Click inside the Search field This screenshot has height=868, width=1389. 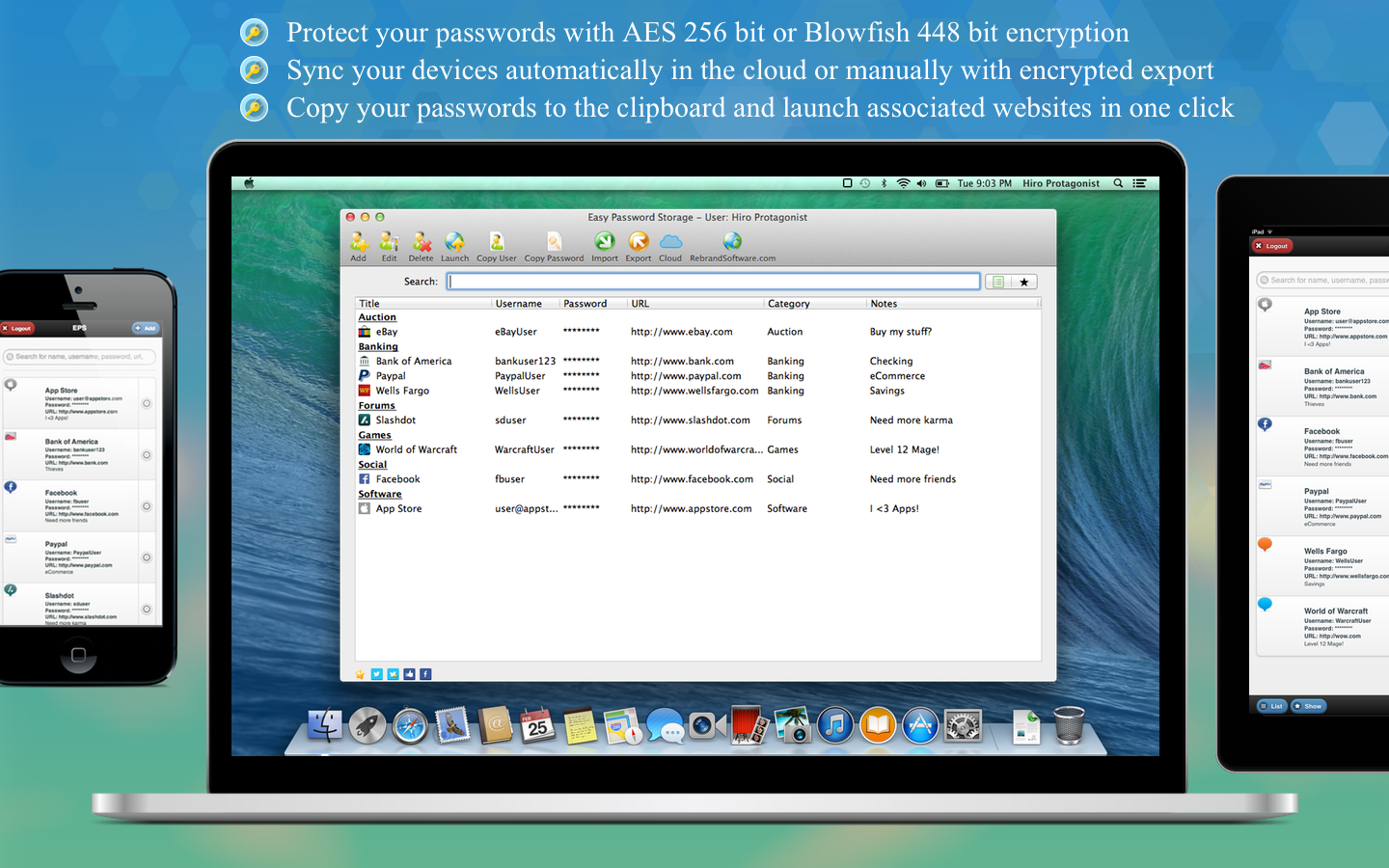click(714, 281)
